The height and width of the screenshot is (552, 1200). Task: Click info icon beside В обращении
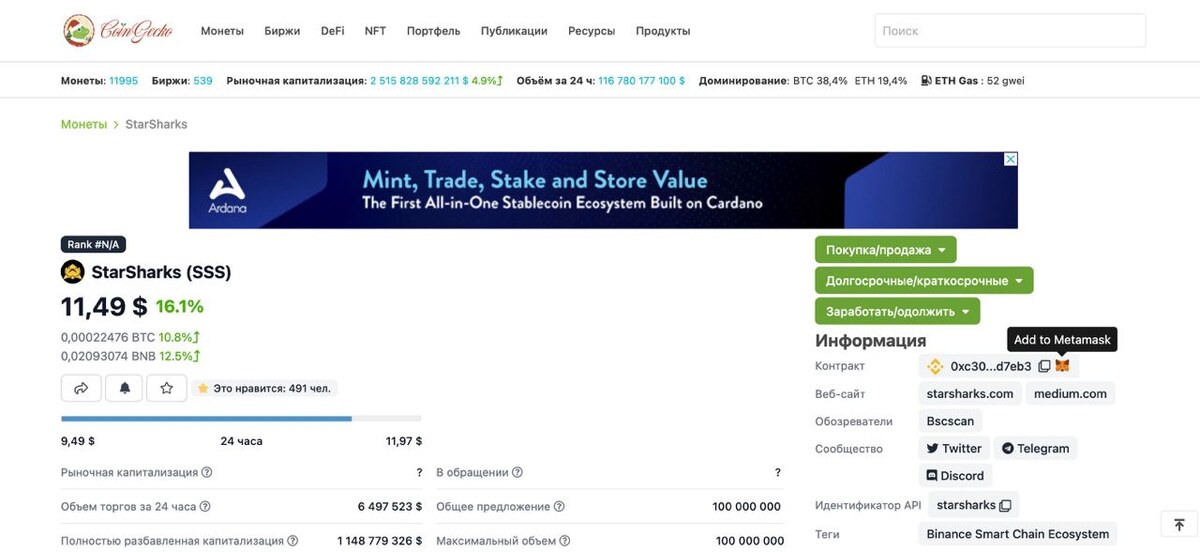point(517,472)
